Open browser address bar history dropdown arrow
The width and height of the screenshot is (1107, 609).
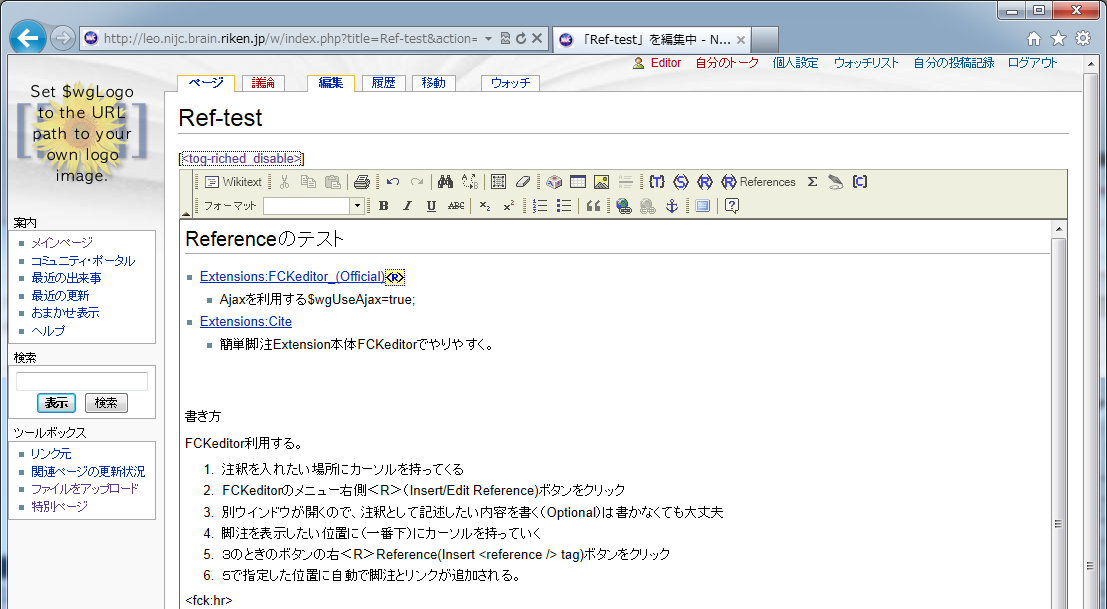[487, 39]
